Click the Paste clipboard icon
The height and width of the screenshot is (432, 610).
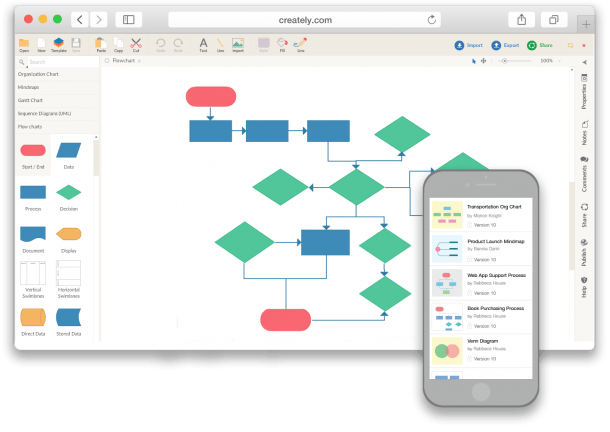click(101, 43)
